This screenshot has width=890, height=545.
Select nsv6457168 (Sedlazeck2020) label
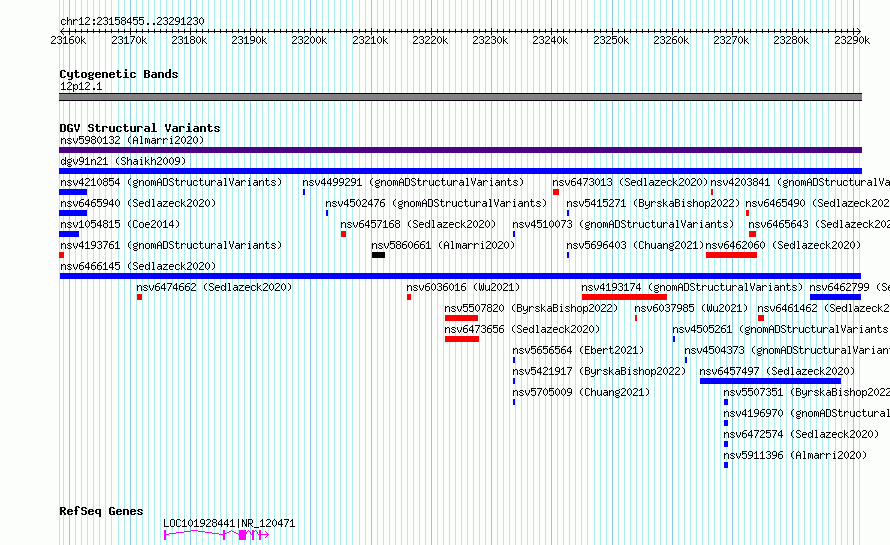coord(418,224)
